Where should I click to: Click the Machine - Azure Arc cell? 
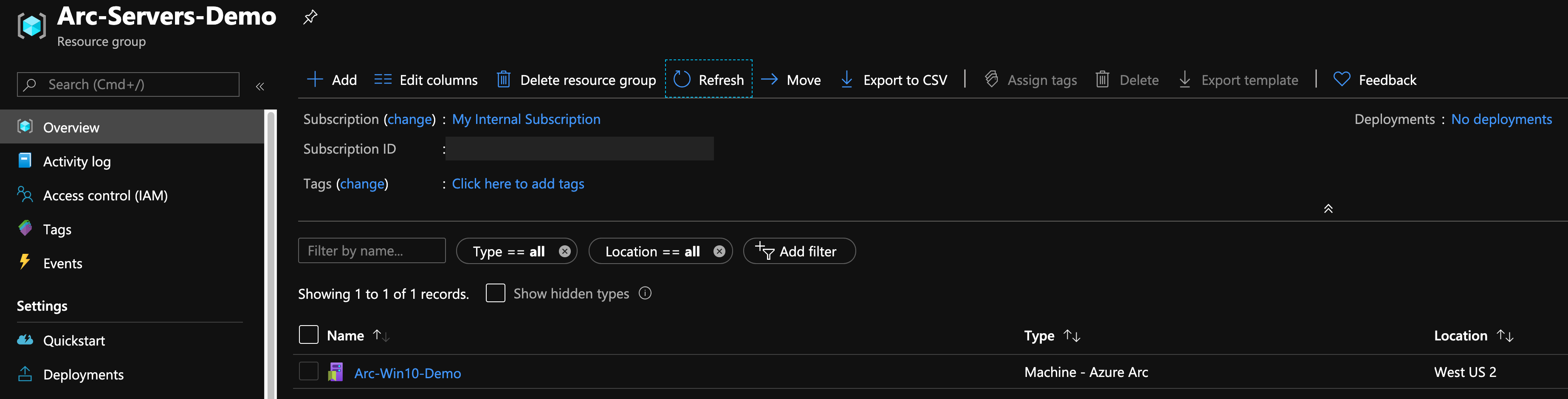1086,372
